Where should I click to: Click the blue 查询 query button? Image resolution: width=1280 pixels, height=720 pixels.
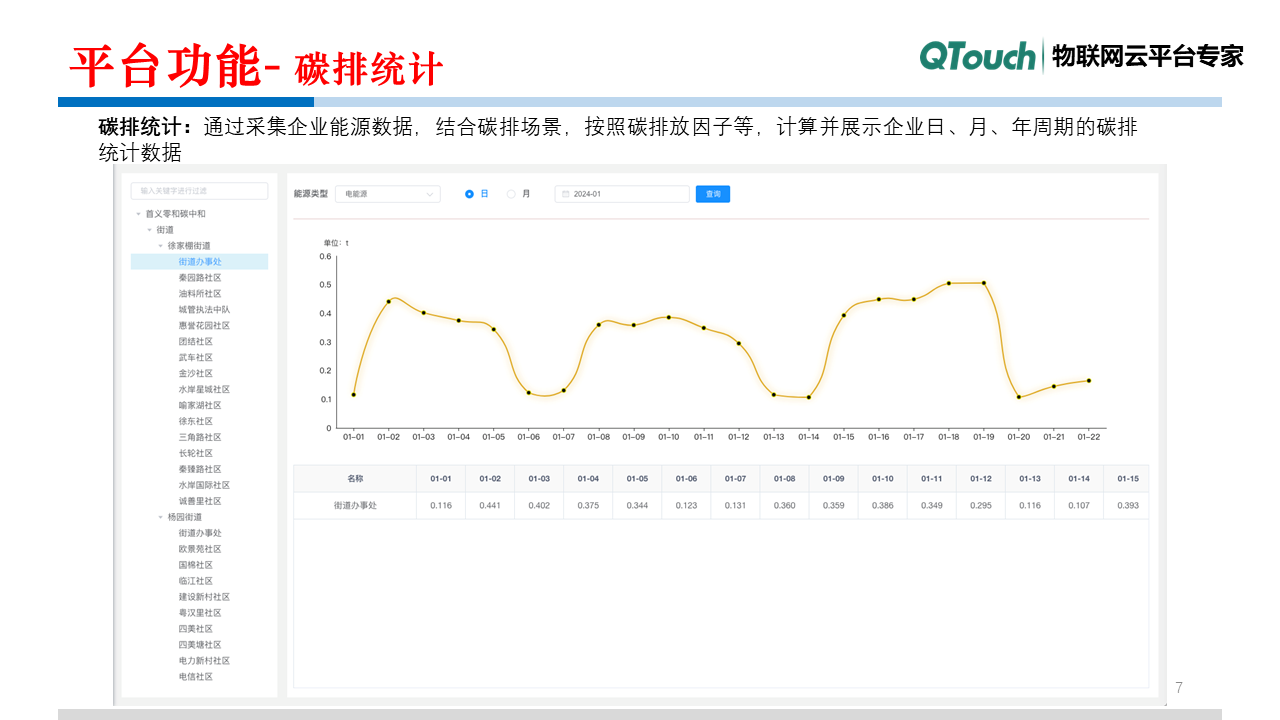point(712,193)
